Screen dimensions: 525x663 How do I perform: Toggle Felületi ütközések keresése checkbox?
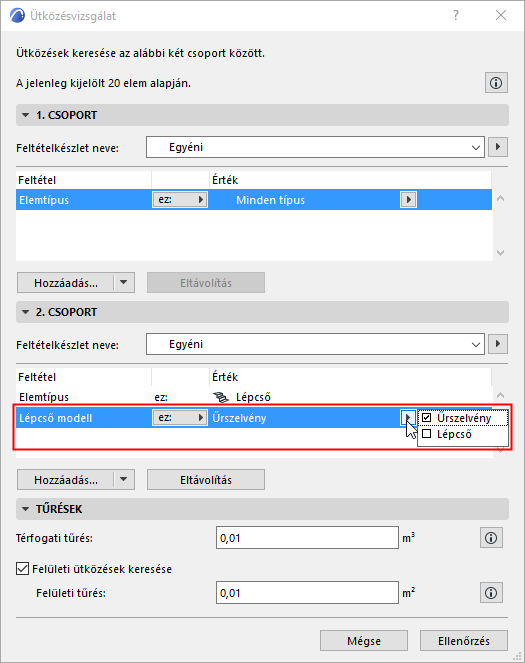point(22,569)
